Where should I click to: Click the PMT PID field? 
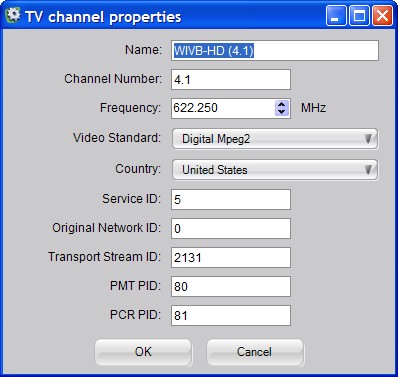[x=231, y=286]
